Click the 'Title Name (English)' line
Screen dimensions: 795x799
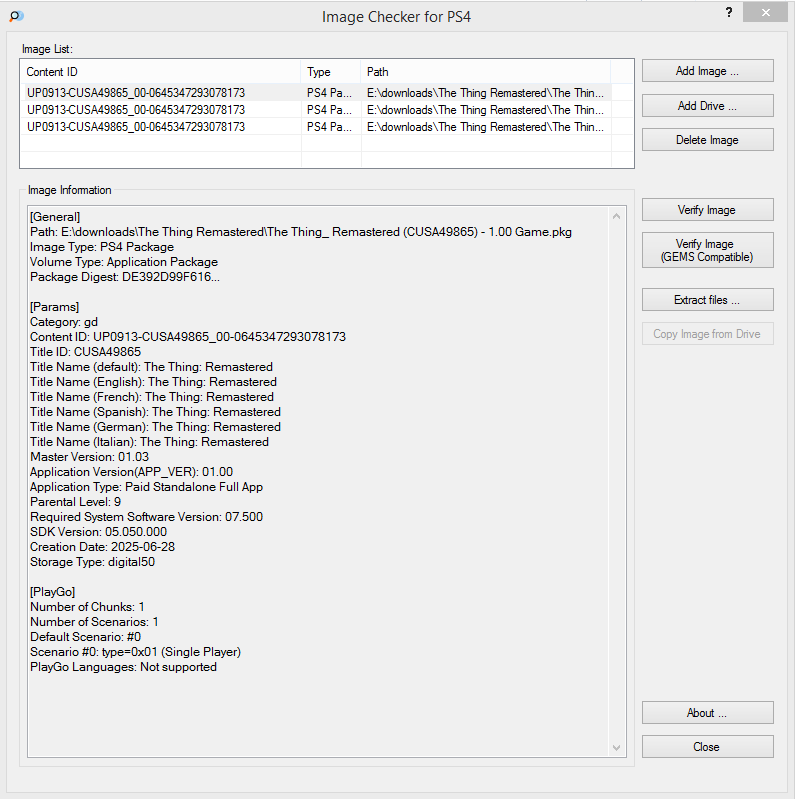tap(153, 382)
